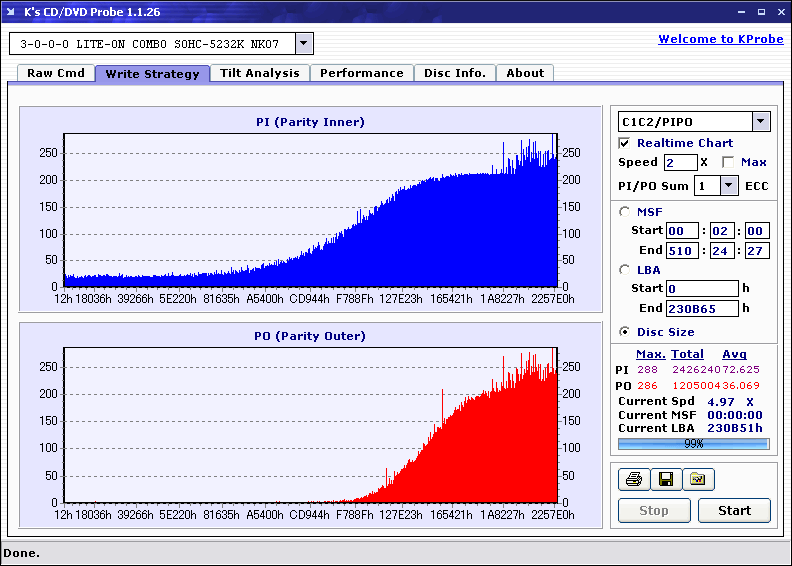Minimize the KProbe window

pyautogui.click(x=741, y=12)
